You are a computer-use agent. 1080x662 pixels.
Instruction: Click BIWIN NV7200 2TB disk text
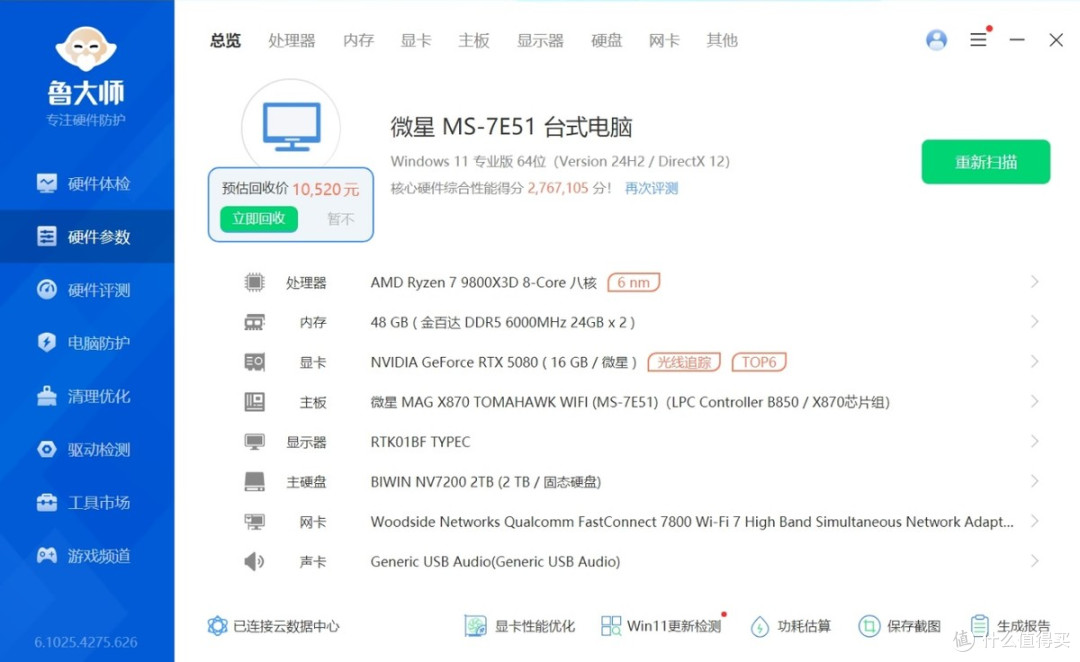(x=486, y=482)
